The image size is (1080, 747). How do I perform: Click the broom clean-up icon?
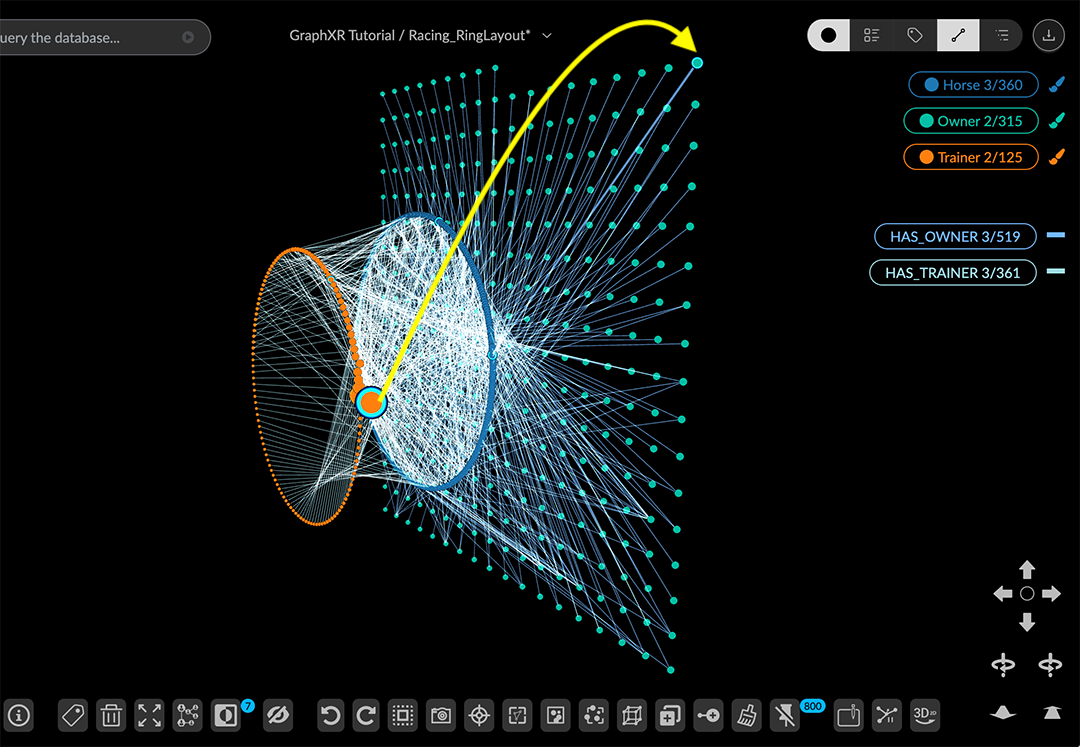[746, 715]
